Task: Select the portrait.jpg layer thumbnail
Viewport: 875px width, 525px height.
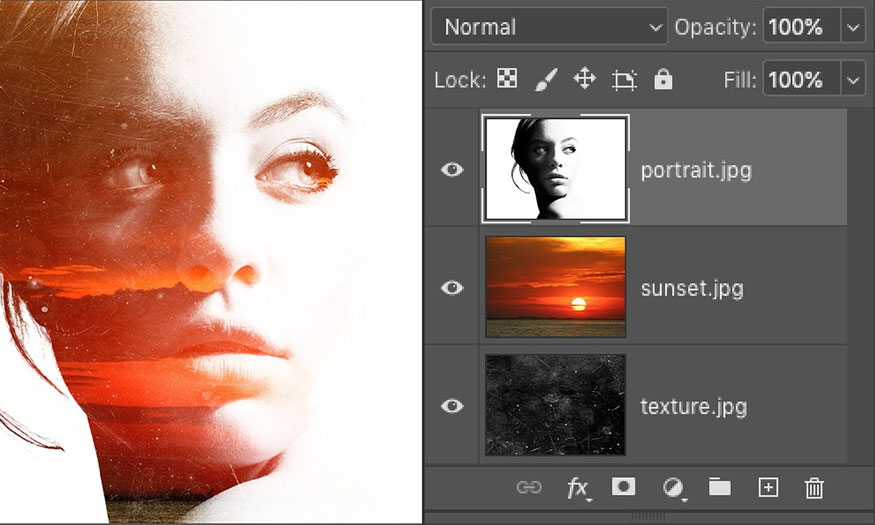Action: pos(555,168)
